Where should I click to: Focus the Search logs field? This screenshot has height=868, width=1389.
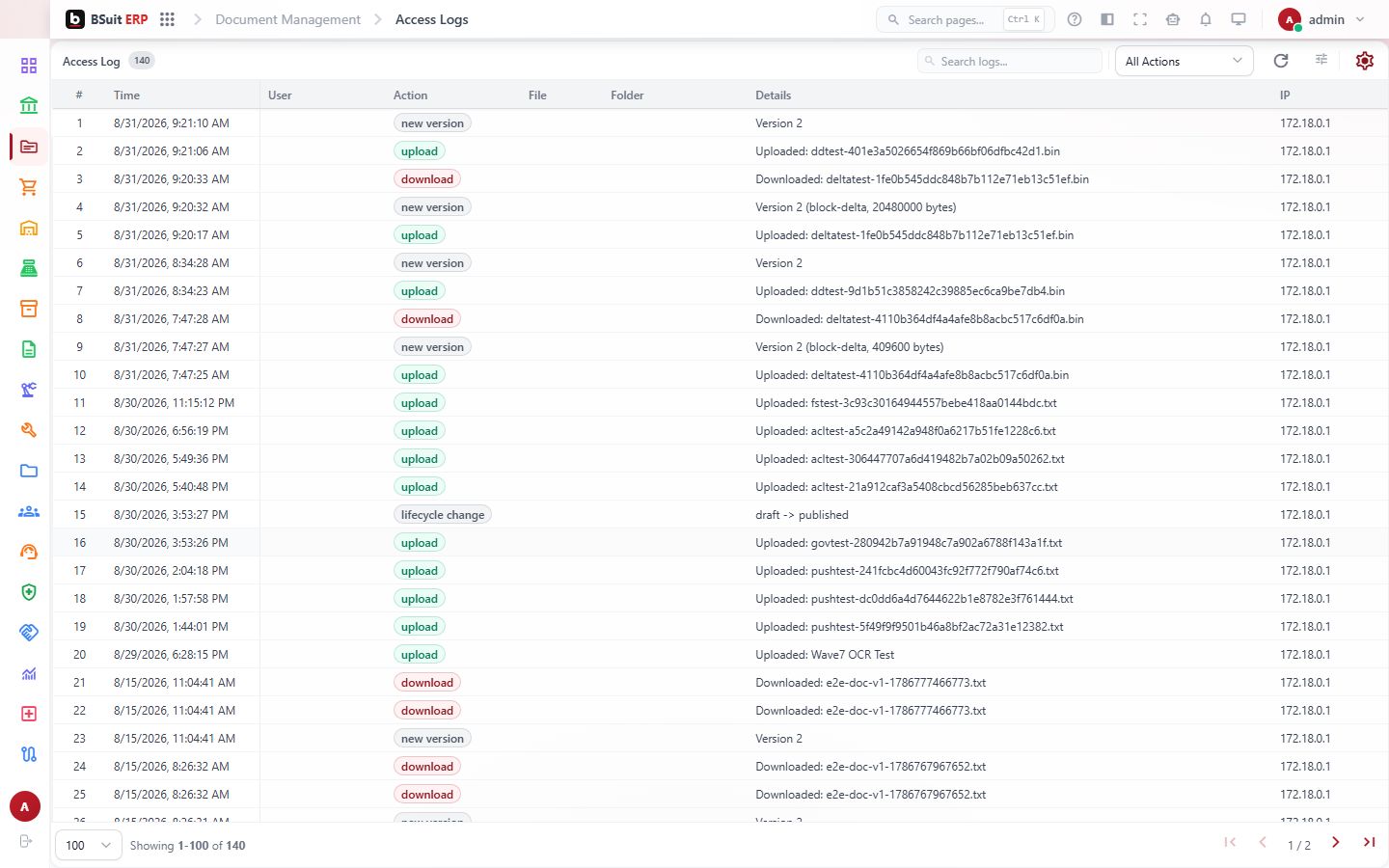[x=1010, y=61]
